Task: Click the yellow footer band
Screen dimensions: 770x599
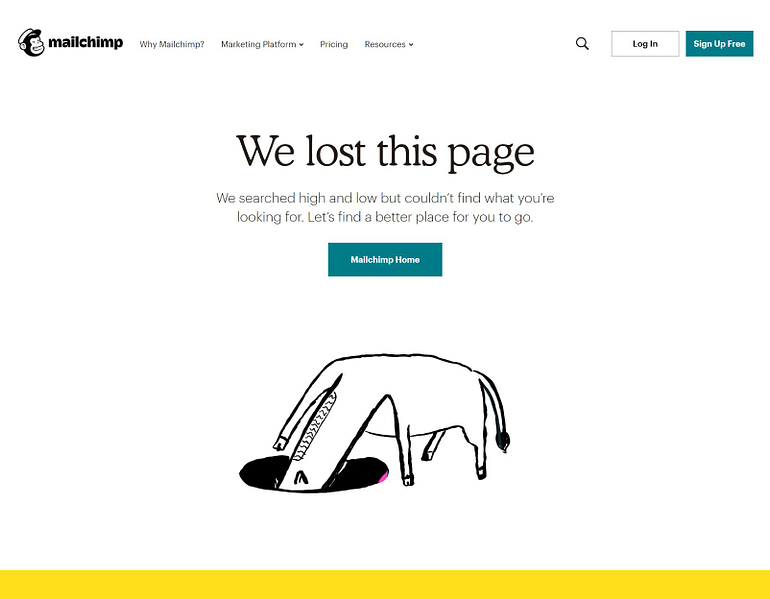Action: tap(385, 584)
